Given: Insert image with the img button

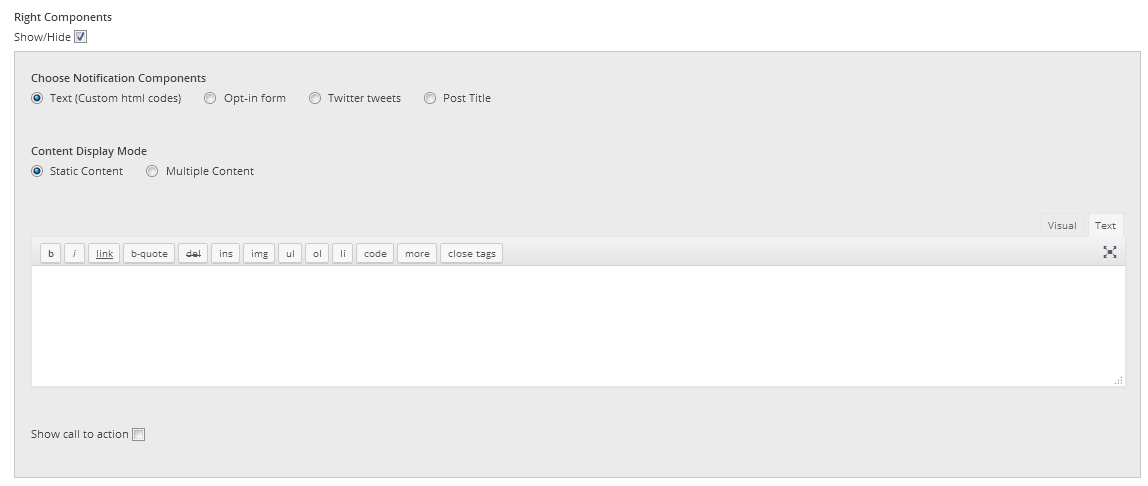Looking at the screenshot, I should point(259,253).
